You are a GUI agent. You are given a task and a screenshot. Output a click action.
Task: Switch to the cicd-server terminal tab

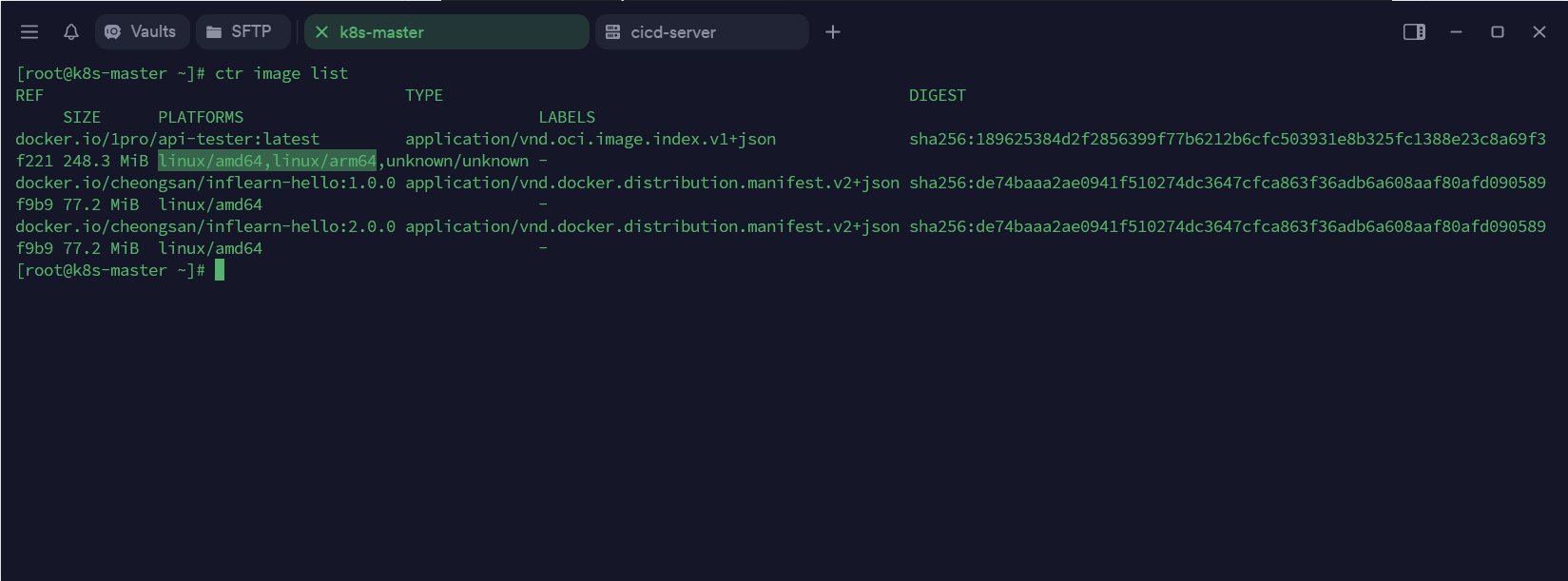tap(702, 32)
